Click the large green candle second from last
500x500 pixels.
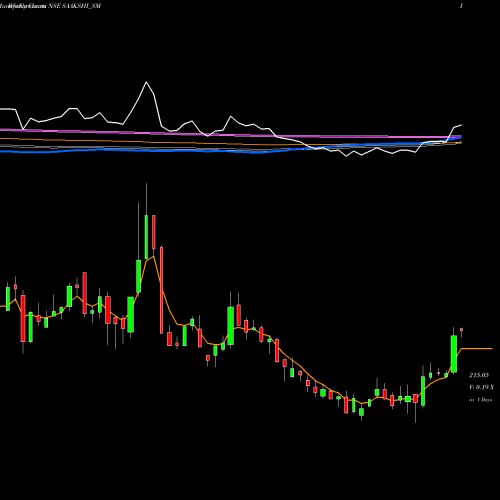pyautogui.click(x=454, y=353)
